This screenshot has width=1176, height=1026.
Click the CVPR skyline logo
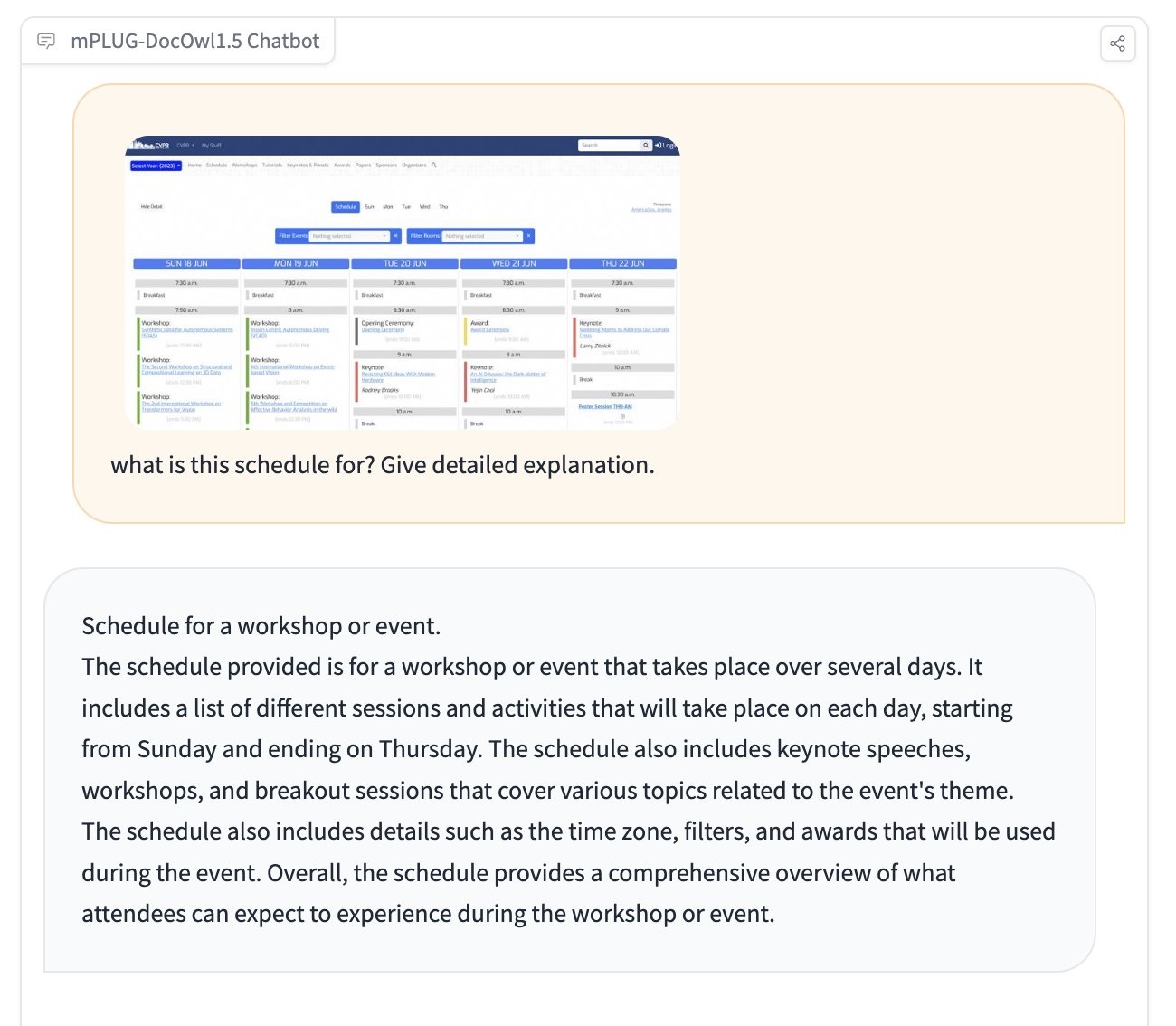pyautogui.click(x=150, y=145)
